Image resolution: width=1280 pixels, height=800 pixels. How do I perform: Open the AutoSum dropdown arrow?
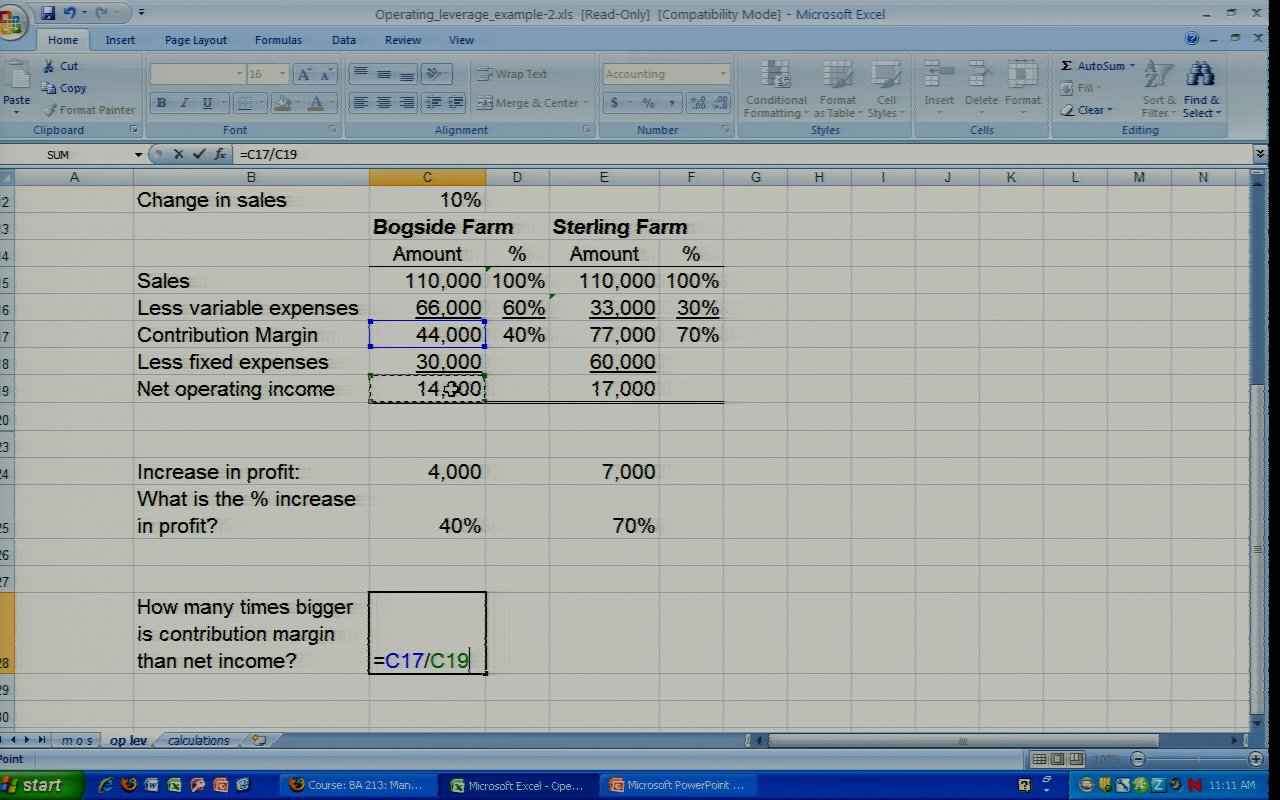pos(1131,66)
